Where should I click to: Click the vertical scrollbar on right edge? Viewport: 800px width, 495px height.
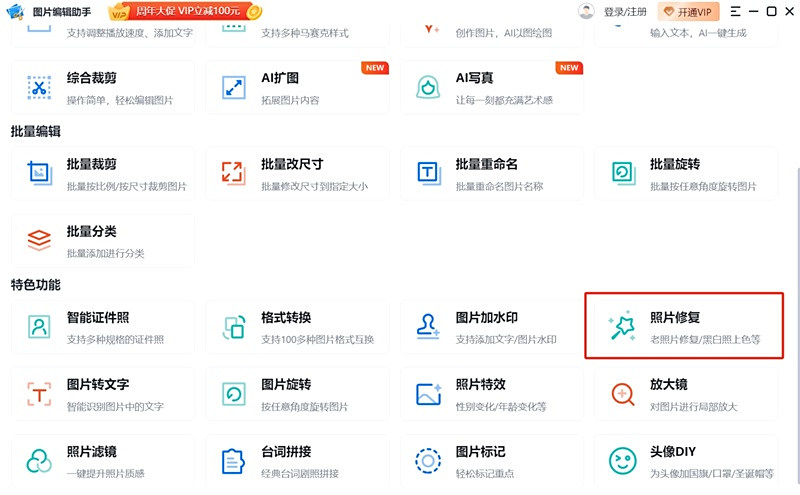tap(797, 324)
